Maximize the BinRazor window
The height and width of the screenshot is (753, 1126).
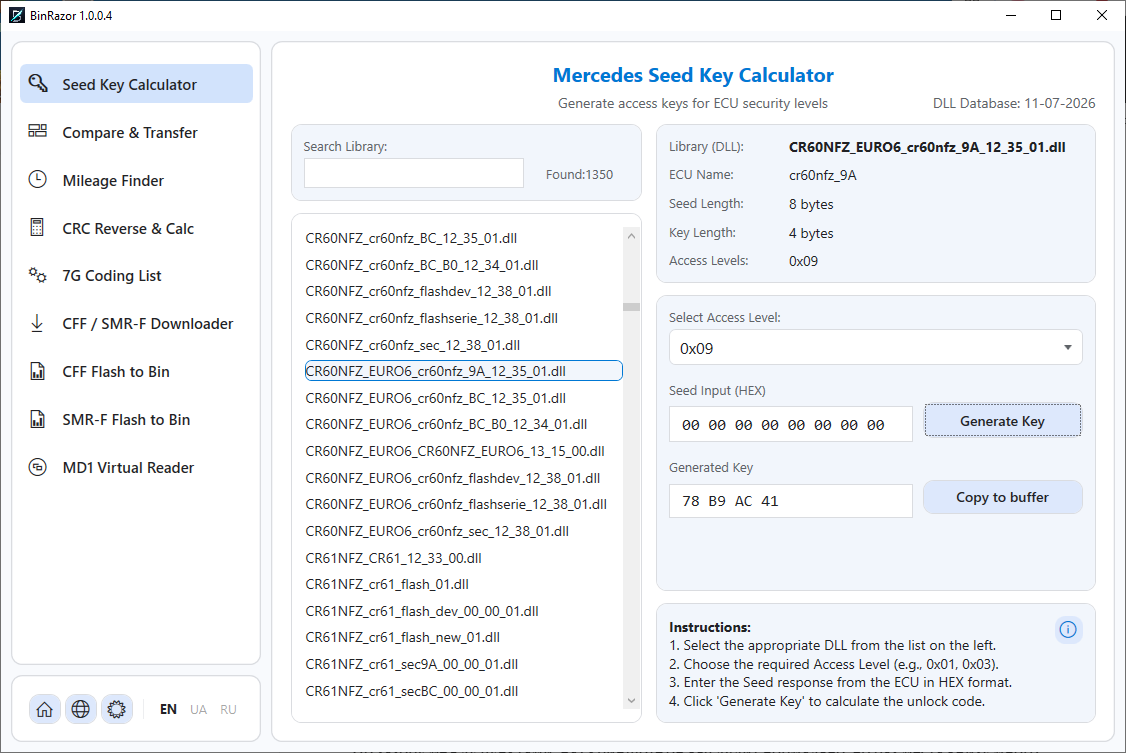[1056, 15]
